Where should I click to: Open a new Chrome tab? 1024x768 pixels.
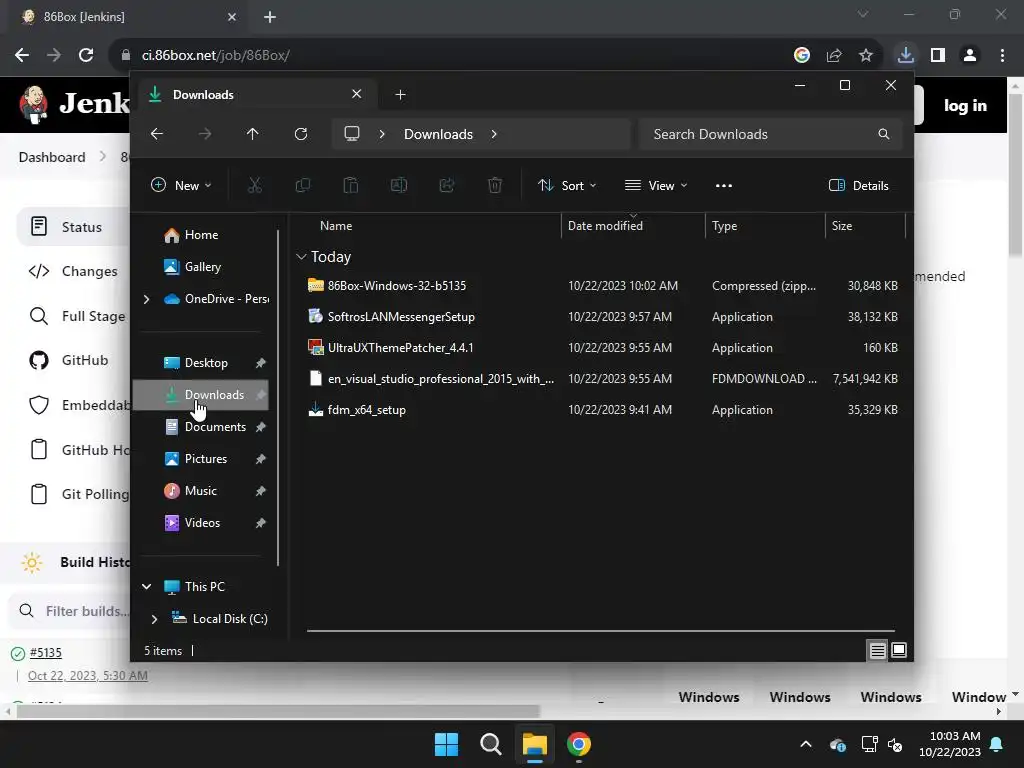pos(270,17)
